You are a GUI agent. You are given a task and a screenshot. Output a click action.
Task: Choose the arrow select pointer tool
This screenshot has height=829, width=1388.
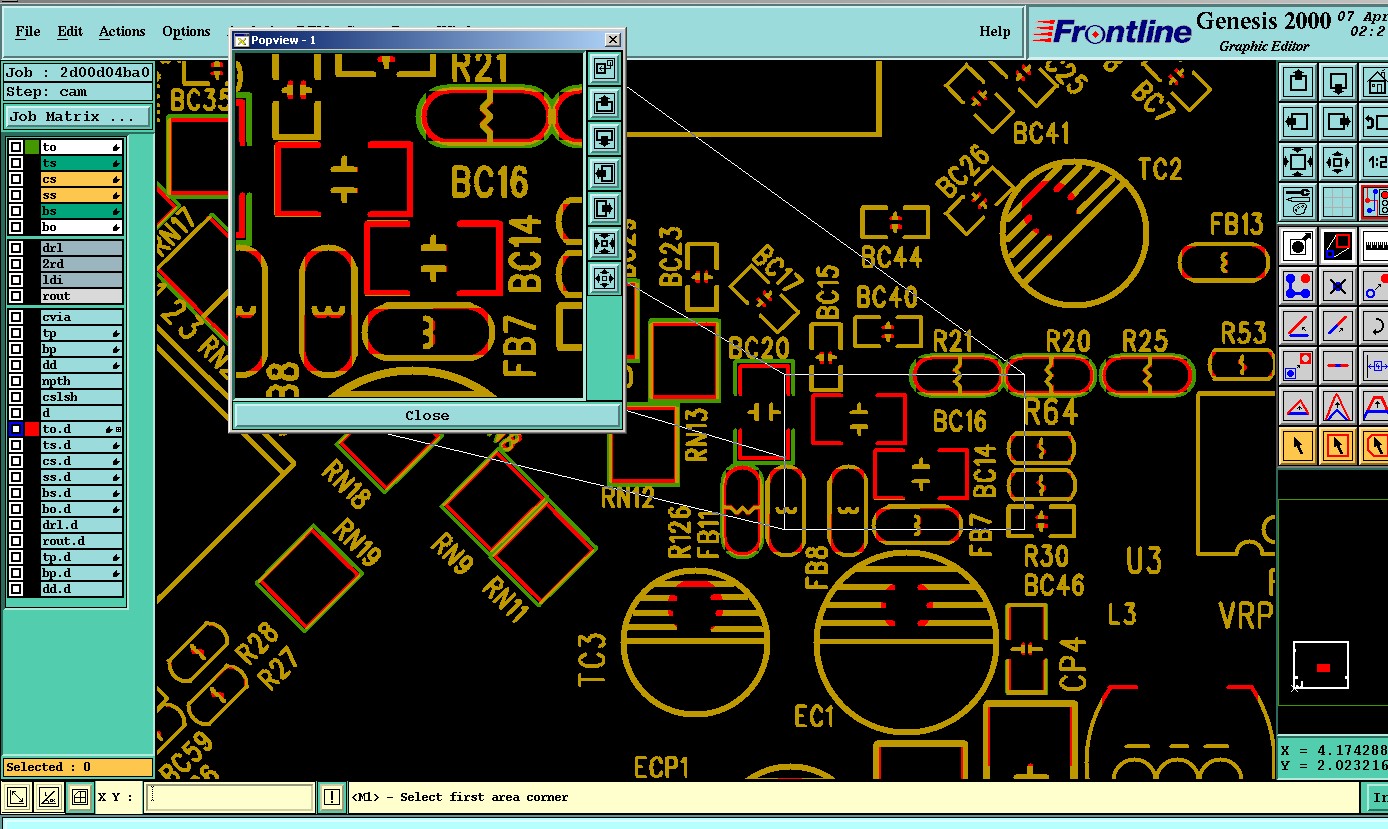click(1298, 445)
